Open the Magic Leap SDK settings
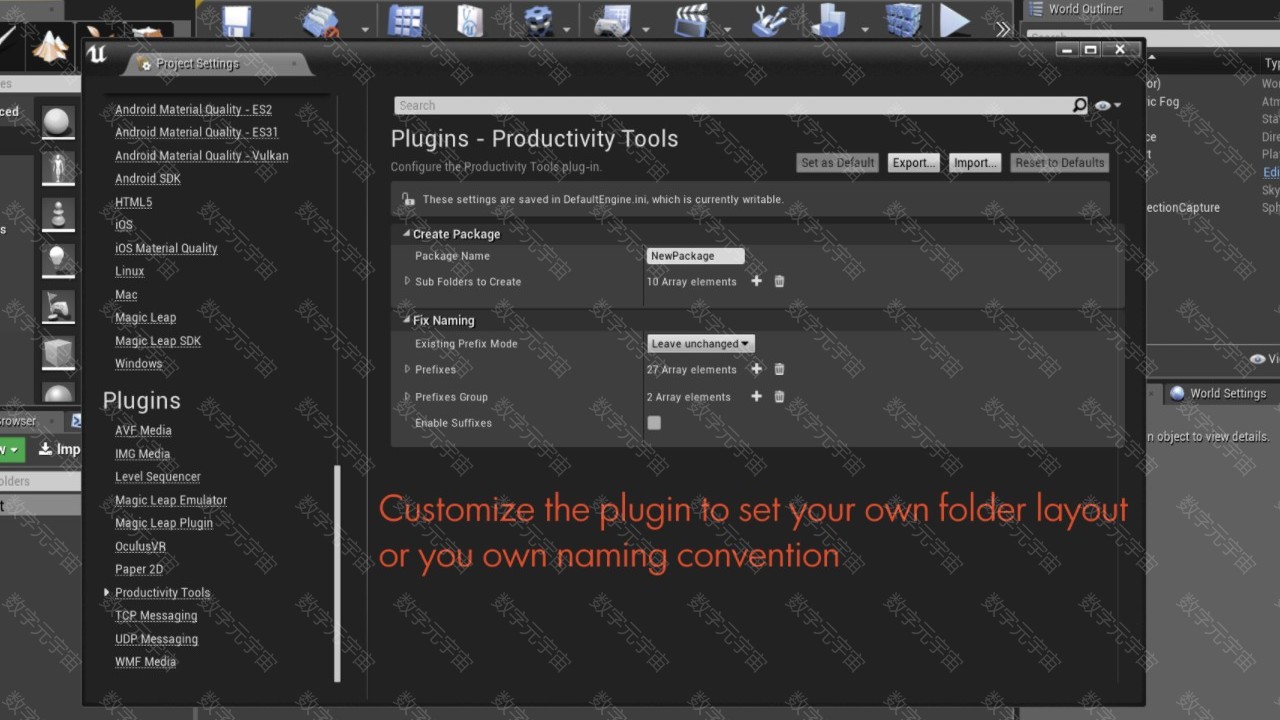 click(x=158, y=341)
